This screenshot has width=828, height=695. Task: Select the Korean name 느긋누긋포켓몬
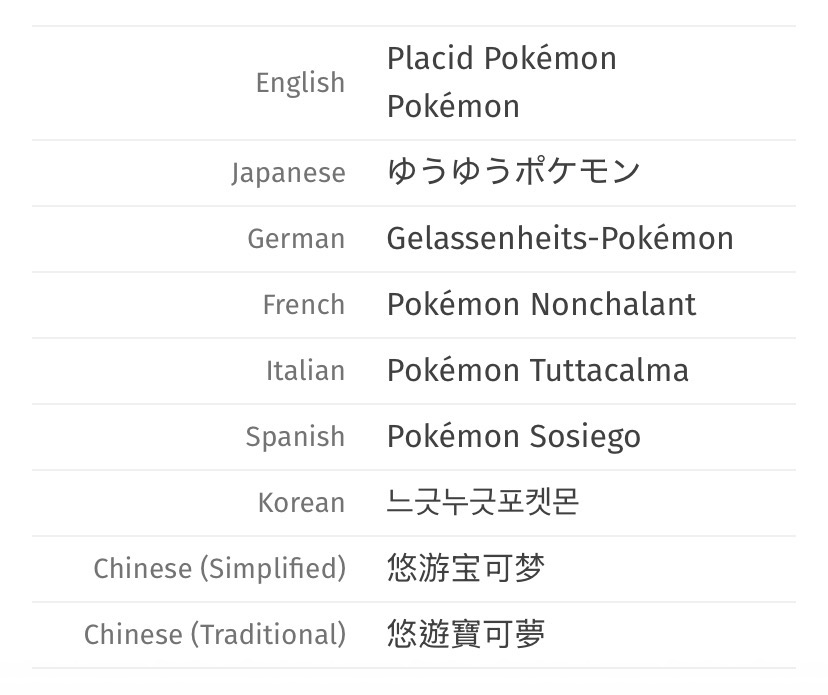coord(483,502)
